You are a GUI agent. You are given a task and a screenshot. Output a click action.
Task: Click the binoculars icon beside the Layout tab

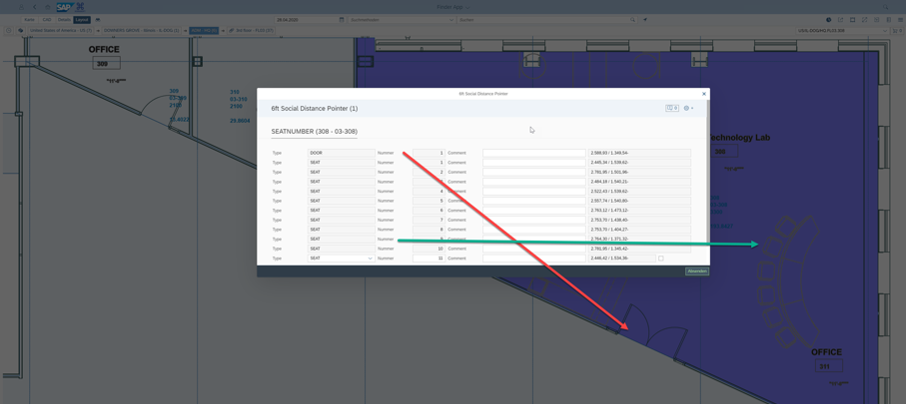(x=97, y=20)
